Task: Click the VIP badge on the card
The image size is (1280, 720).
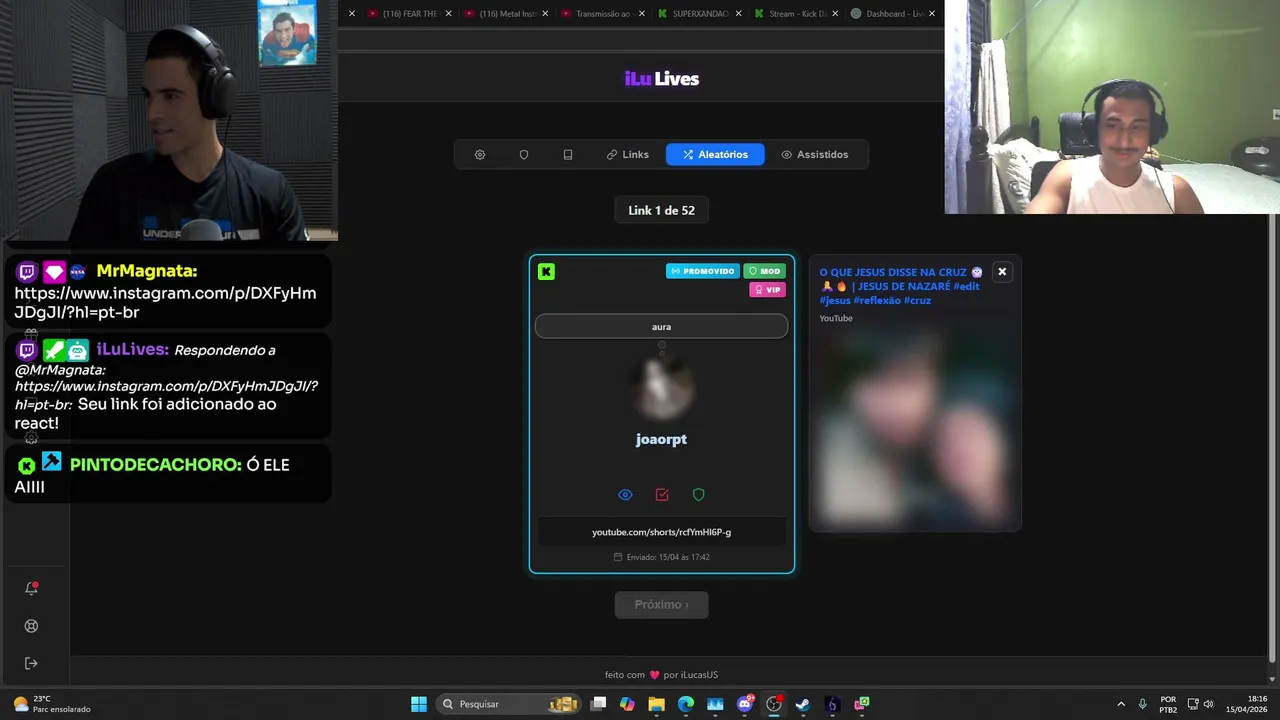Action: pyautogui.click(x=768, y=290)
